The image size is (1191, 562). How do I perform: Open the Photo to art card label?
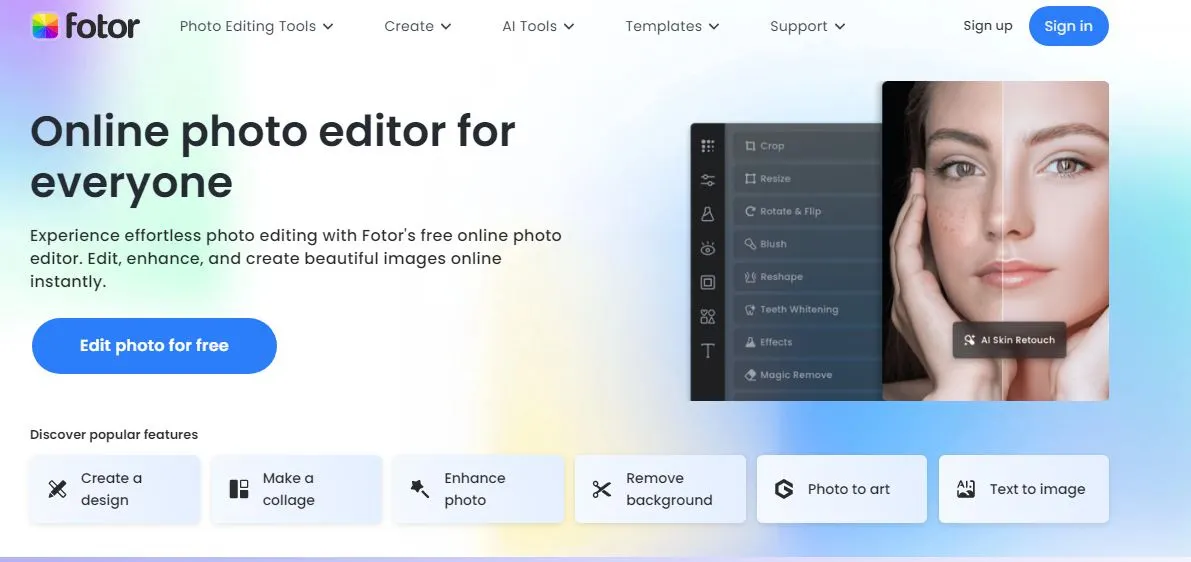coord(848,489)
